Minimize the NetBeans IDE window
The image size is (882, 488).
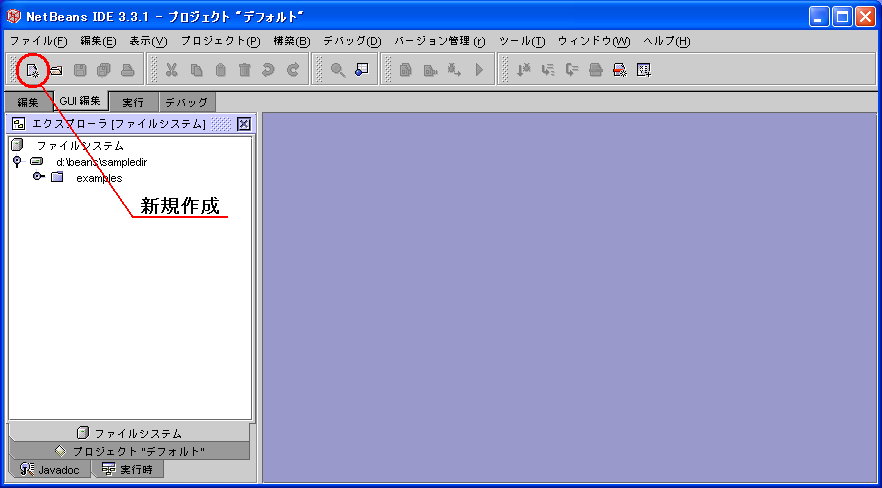(819, 16)
